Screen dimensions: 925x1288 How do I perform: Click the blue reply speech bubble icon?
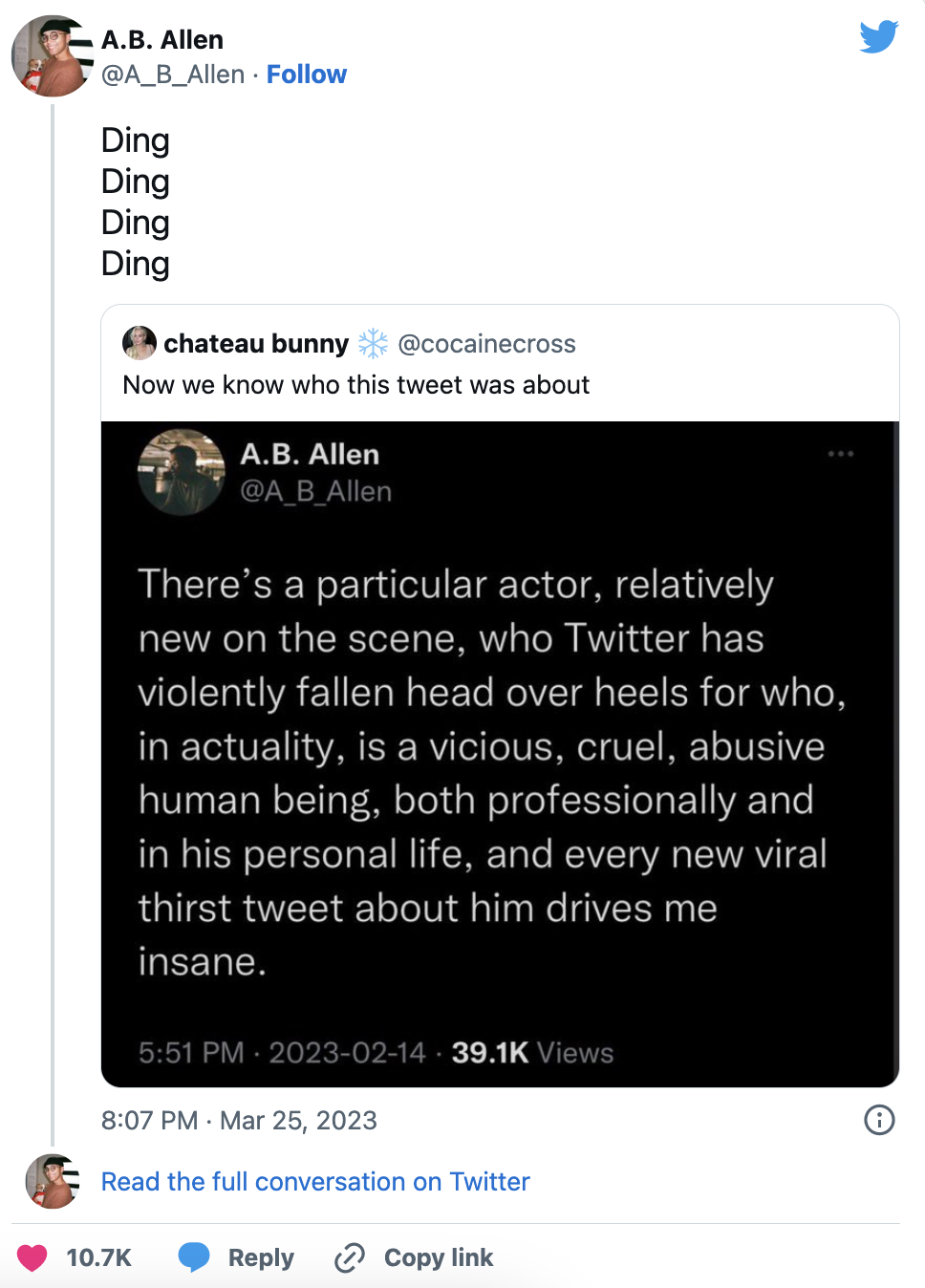point(194,1257)
